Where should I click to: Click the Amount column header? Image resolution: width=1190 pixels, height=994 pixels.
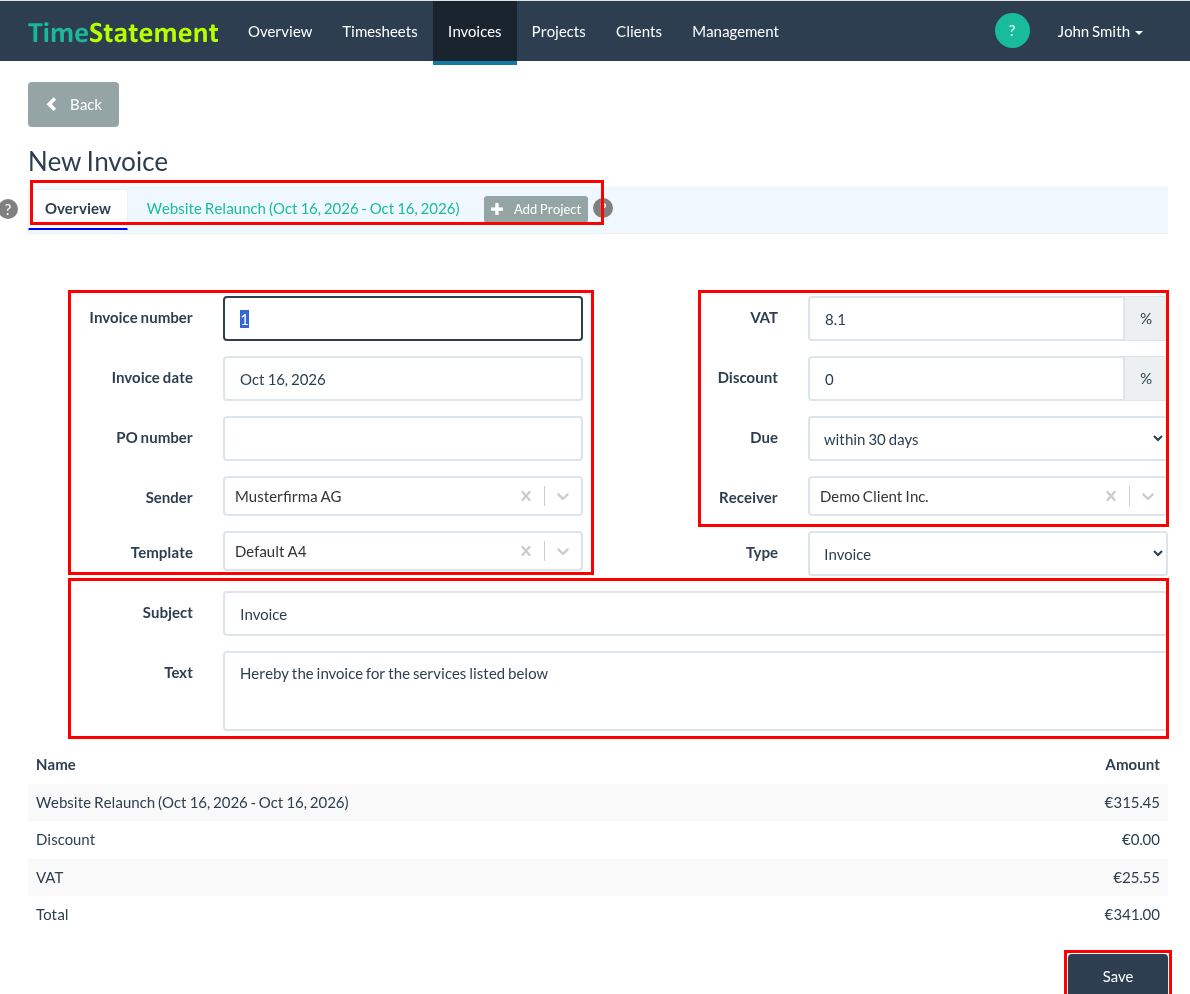[1132, 764]
